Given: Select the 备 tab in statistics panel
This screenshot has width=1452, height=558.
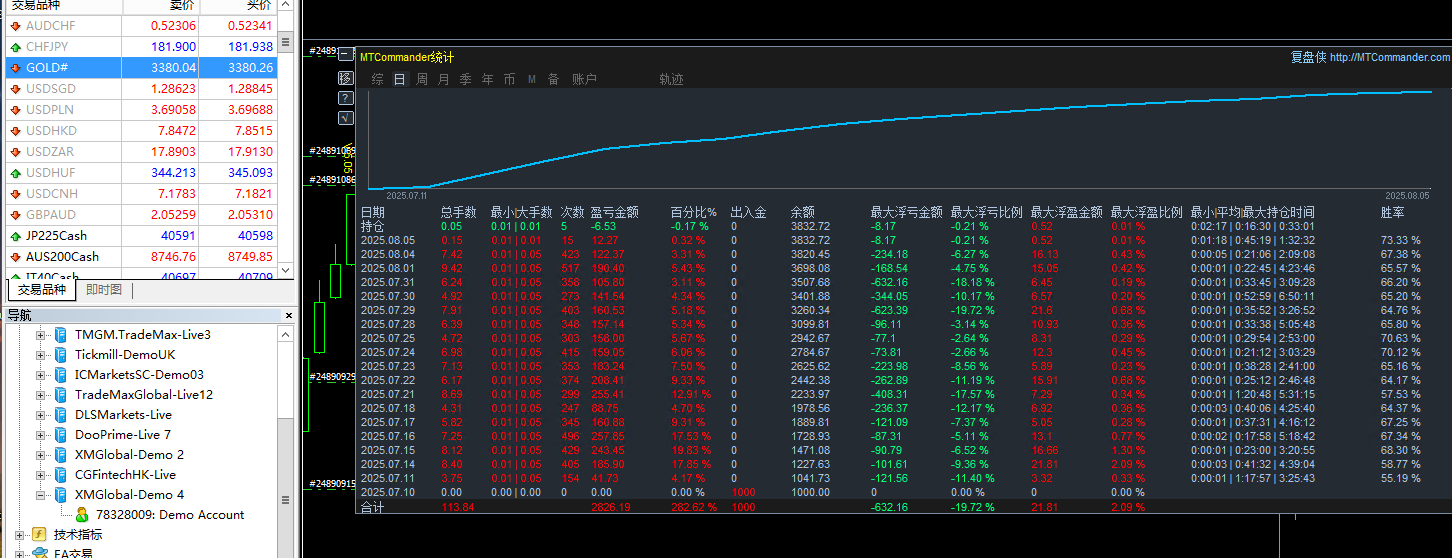Looking at the screenshot, I should coord(553,79).
